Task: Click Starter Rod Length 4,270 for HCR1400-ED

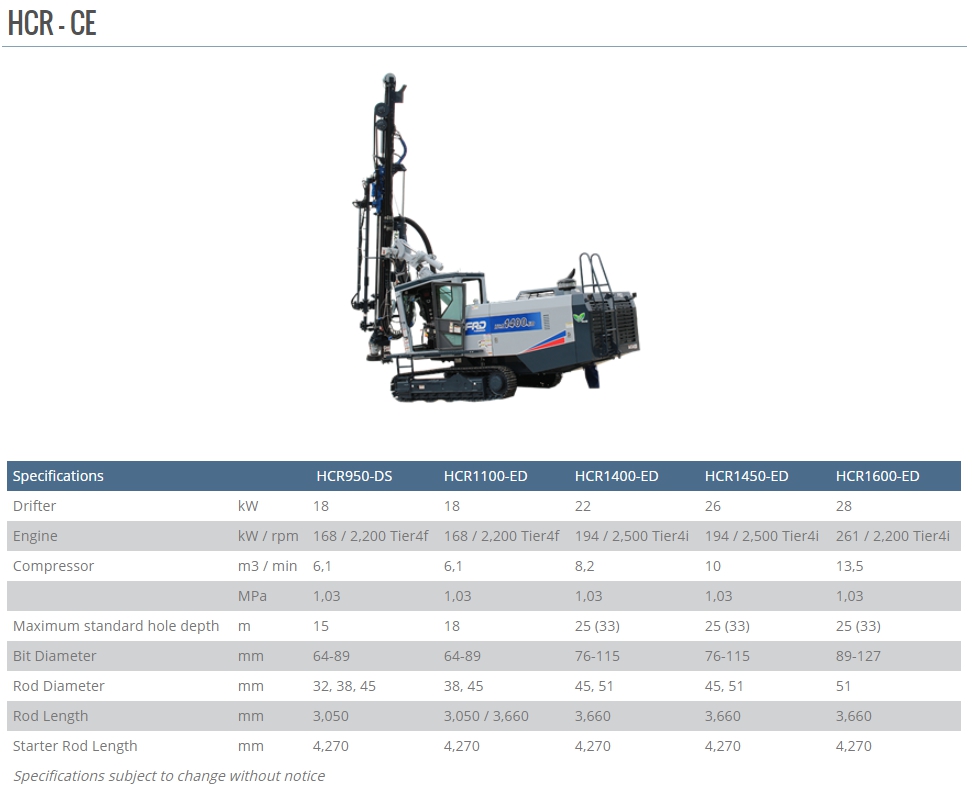Action: [593, 746]
